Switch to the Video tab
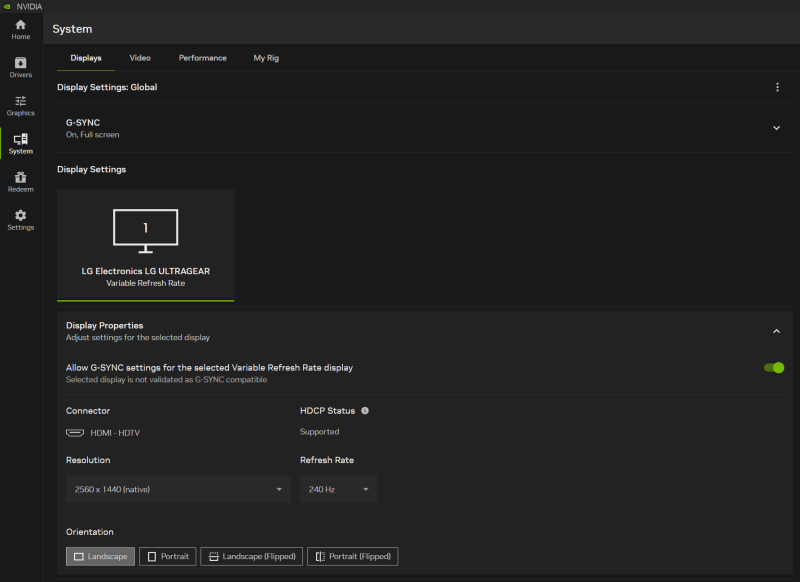Screen dimensions: 800x582 (140, 58)
